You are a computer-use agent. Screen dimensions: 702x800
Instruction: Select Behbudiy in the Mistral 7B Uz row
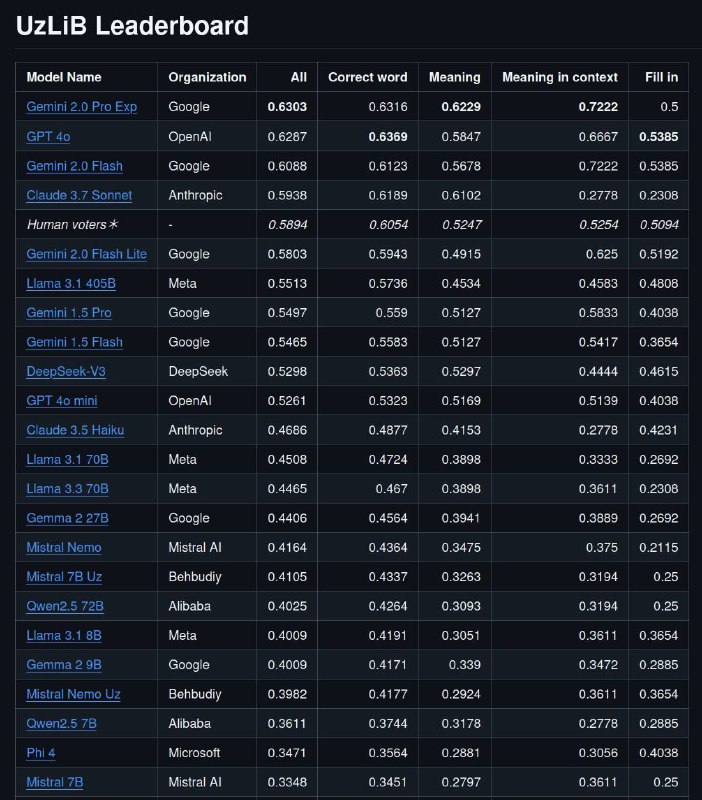click(x=195, y=577)
